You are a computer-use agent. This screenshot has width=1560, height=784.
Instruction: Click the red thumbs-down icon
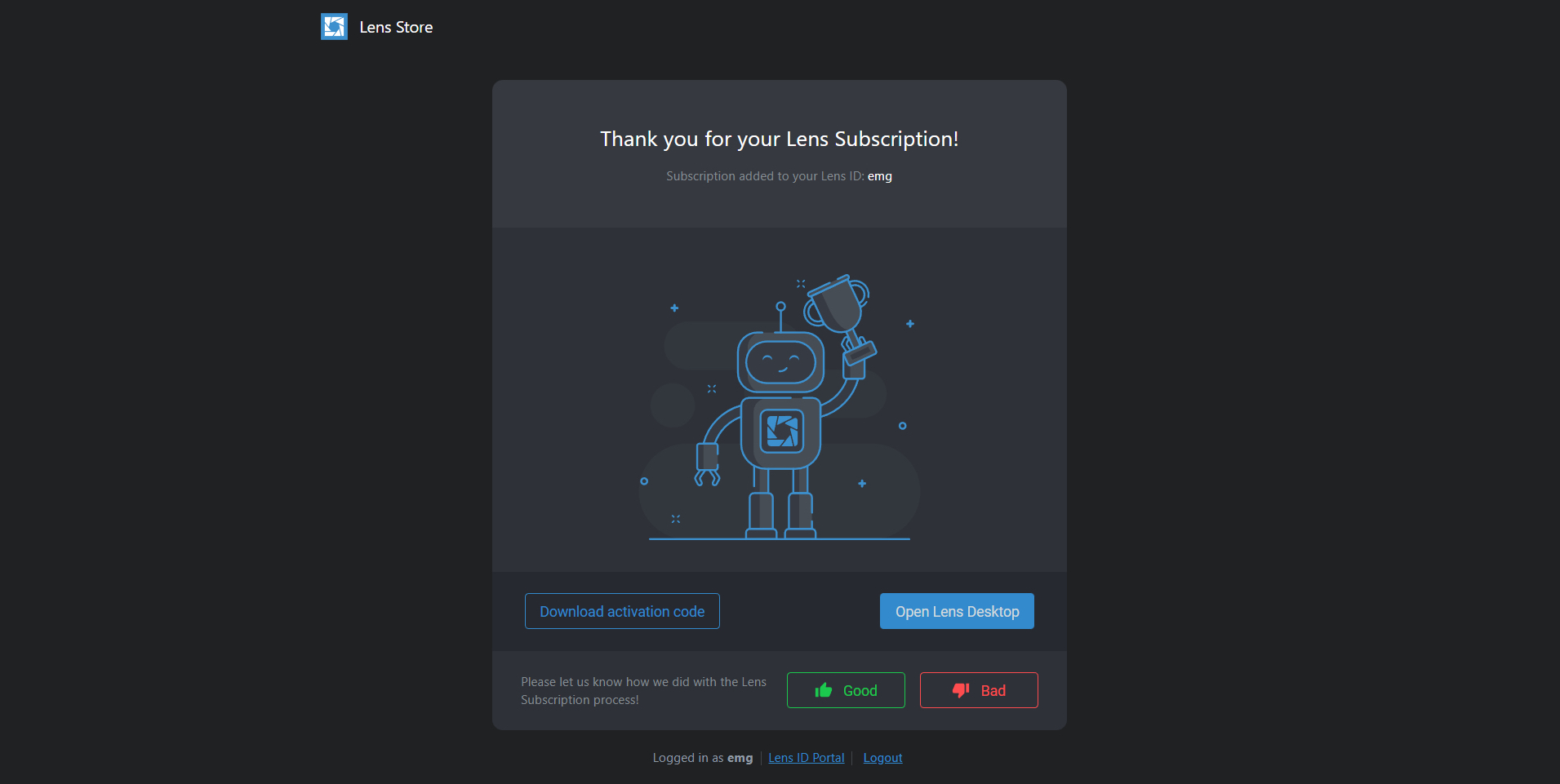point(961,690)
